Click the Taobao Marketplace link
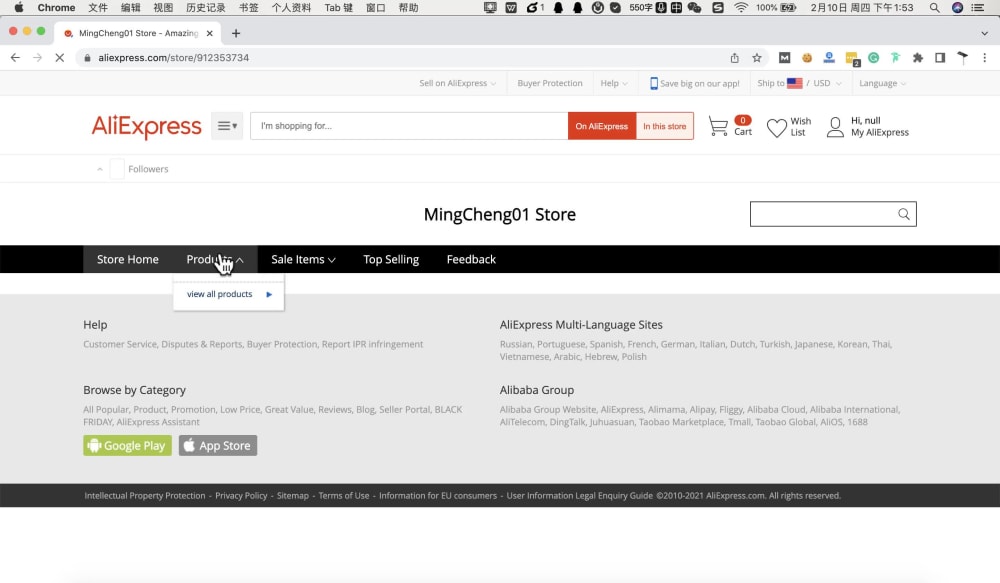 pos(681,422)
